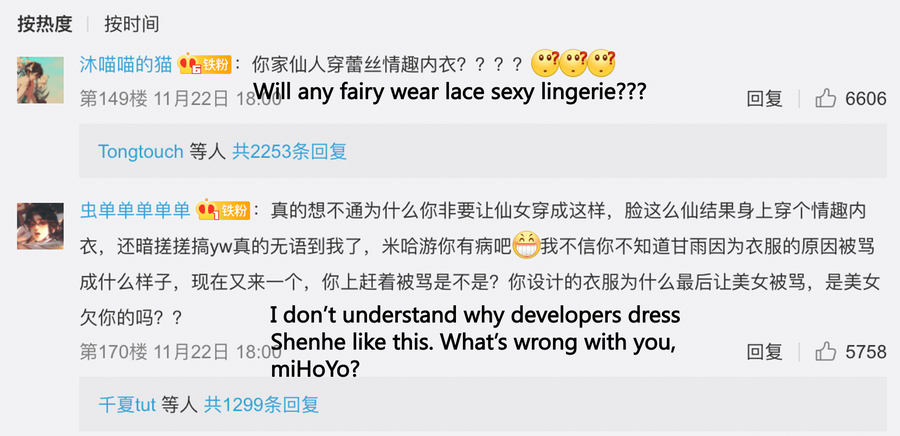Click the grinning emoji in the second comment
The image size is (900, 436).
(526, 243)
